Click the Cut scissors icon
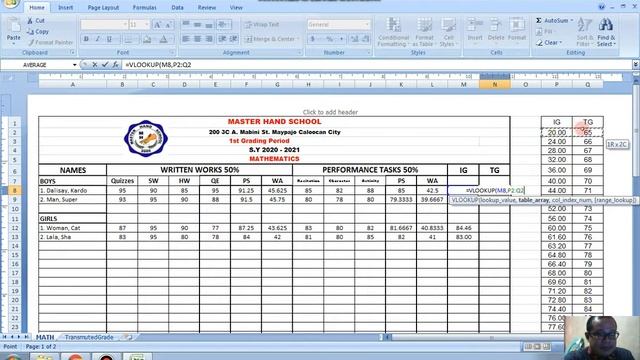The height and width of the screenshot is (360, 640). click(30, 20)
